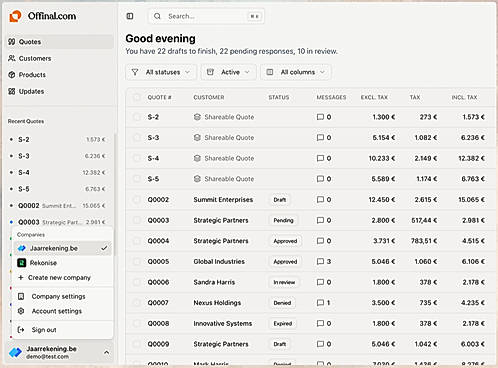Click the Company settings building icon

(21, 296)
